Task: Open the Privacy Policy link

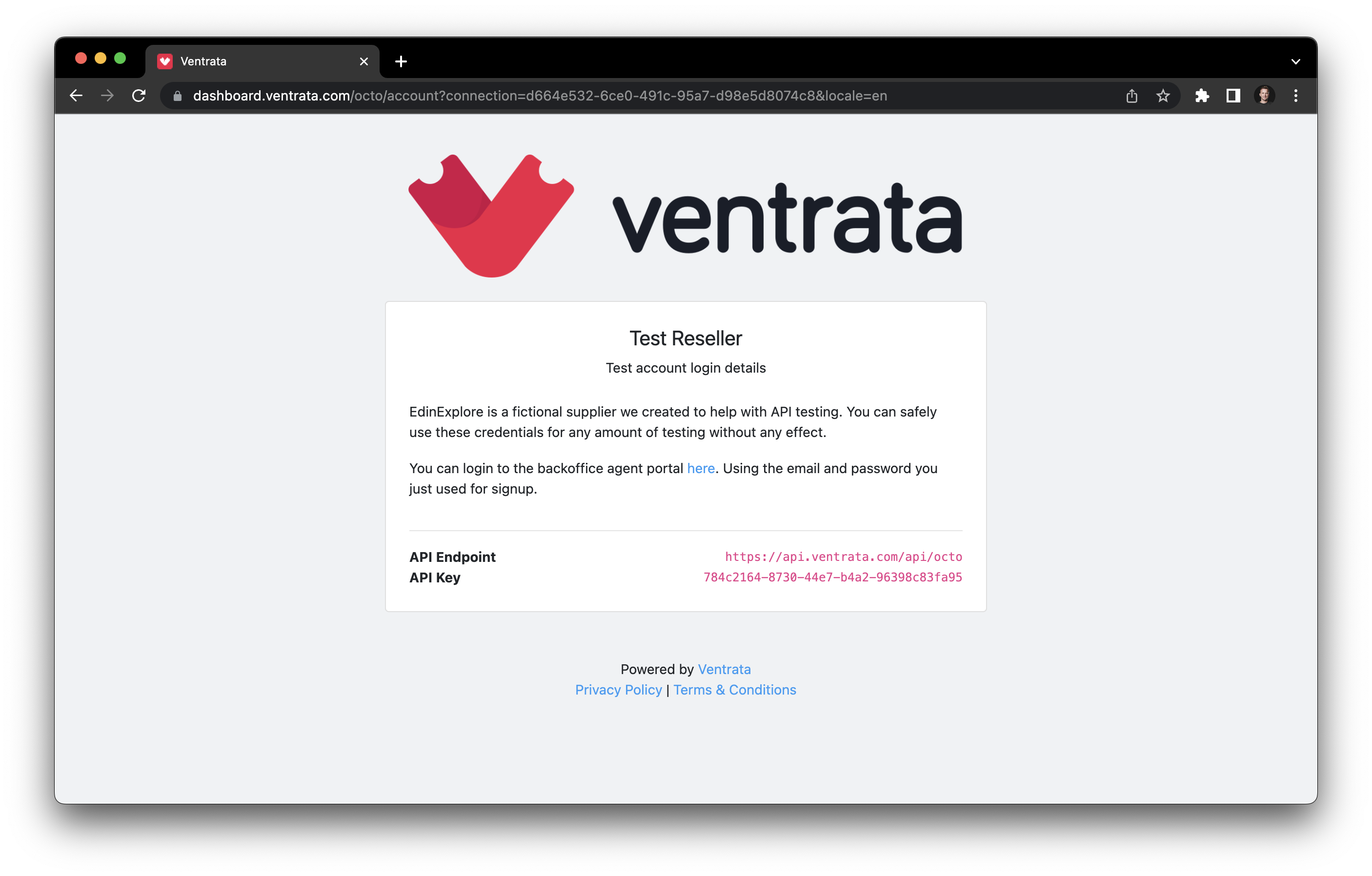Action: (618, 690)
